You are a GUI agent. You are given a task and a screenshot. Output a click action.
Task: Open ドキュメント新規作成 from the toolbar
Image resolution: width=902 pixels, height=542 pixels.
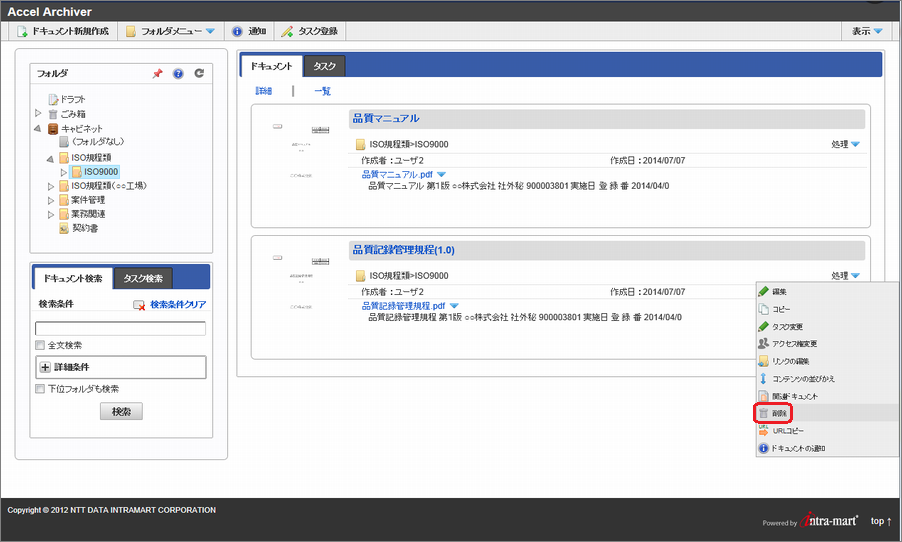tap(65, 32)
